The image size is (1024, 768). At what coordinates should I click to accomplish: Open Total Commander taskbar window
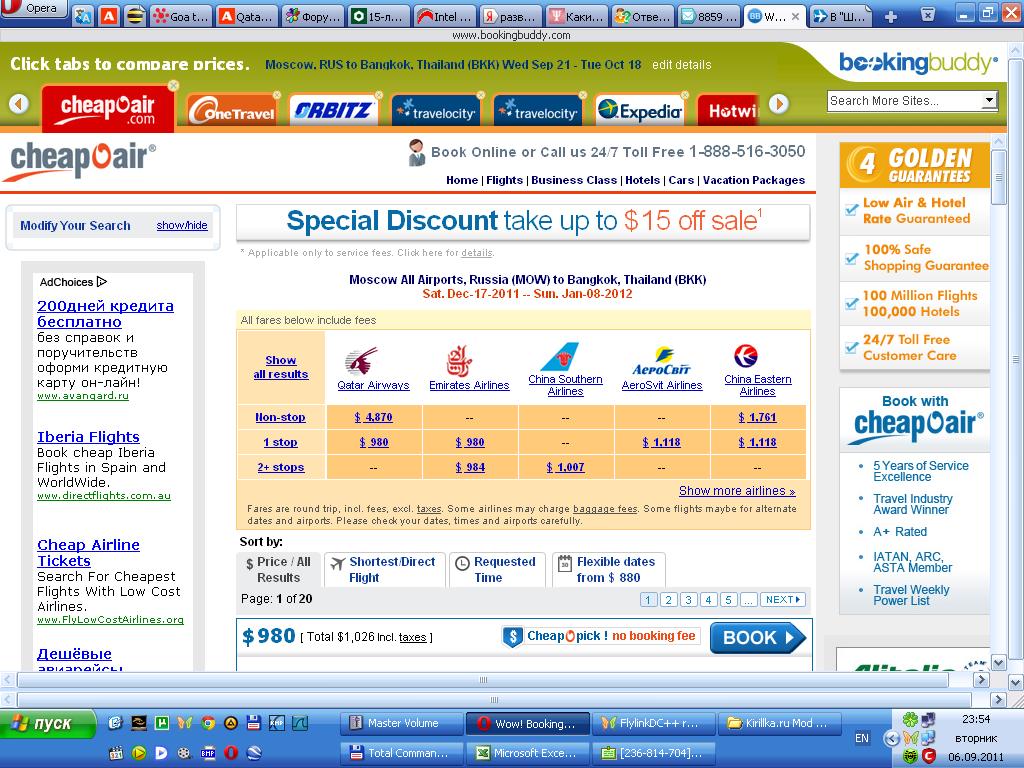click(x=401, y=752)
